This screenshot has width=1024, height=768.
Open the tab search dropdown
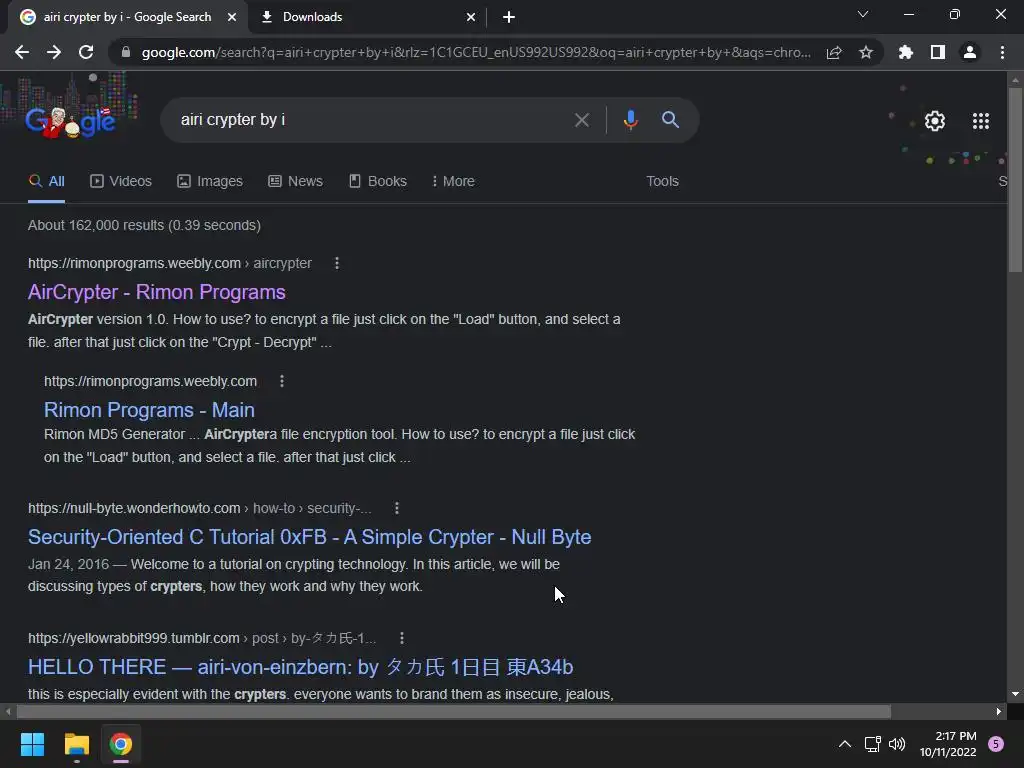[863, 14]
